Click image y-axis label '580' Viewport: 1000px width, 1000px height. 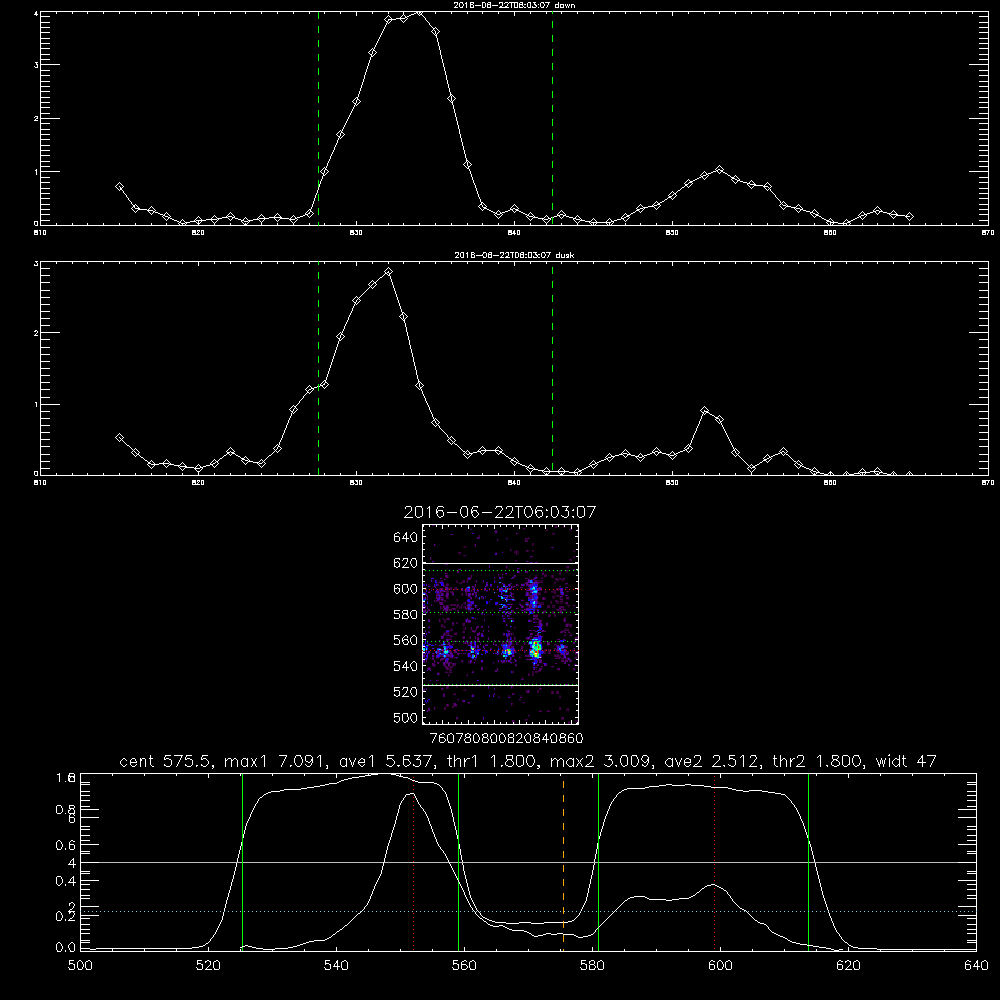(406, 615)
